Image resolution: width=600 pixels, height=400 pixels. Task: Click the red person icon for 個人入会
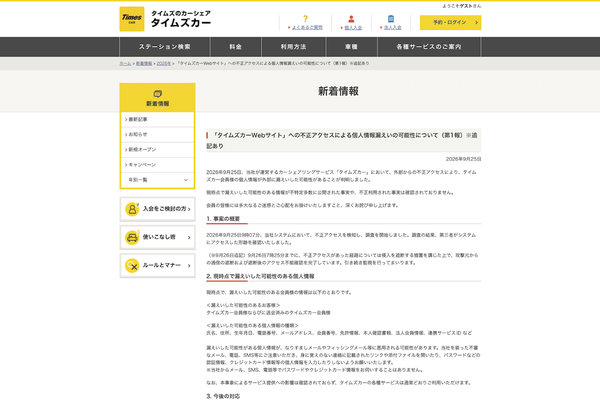pos(351,19)
